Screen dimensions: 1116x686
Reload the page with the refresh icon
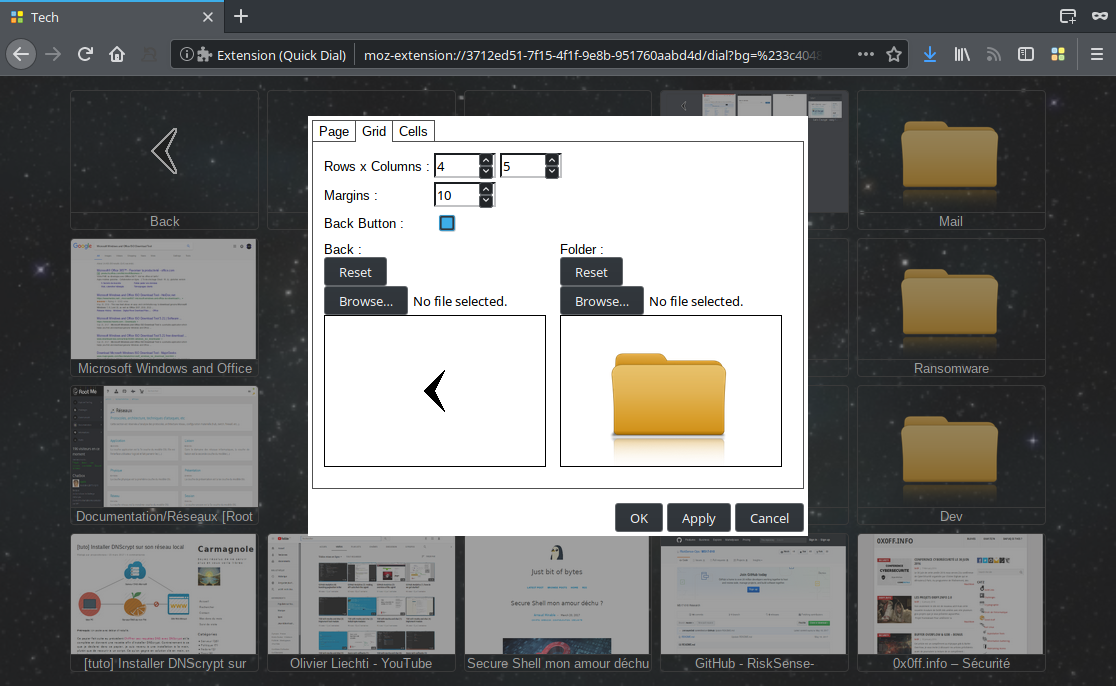click(x=86, y=54)
